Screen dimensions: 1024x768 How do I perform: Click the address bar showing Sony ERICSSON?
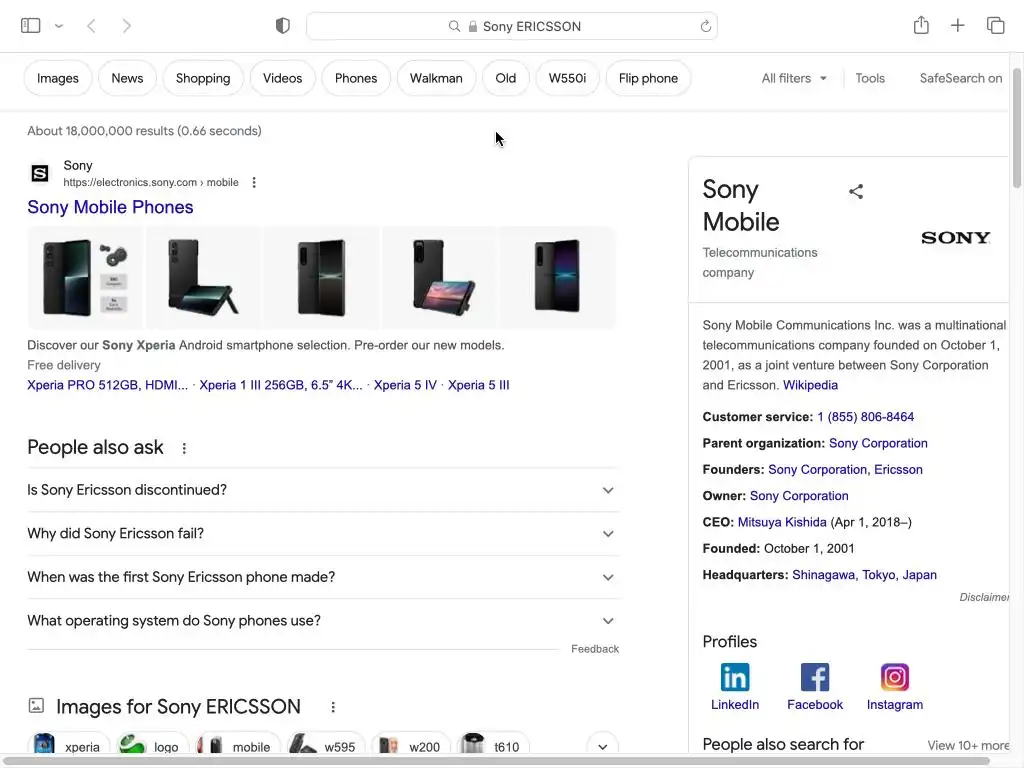click(512, 26)
